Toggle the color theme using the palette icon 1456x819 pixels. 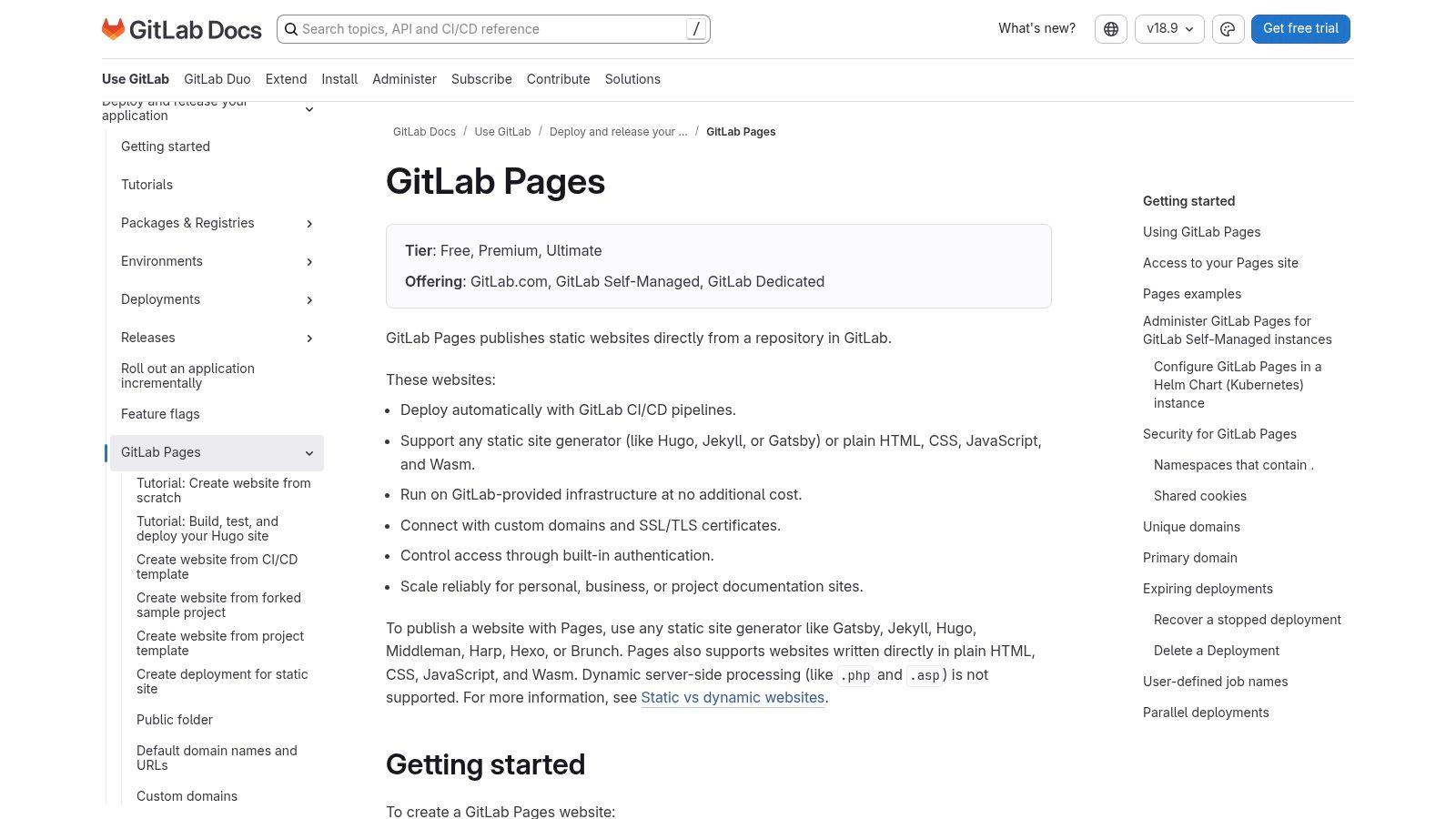(1228, 28)
